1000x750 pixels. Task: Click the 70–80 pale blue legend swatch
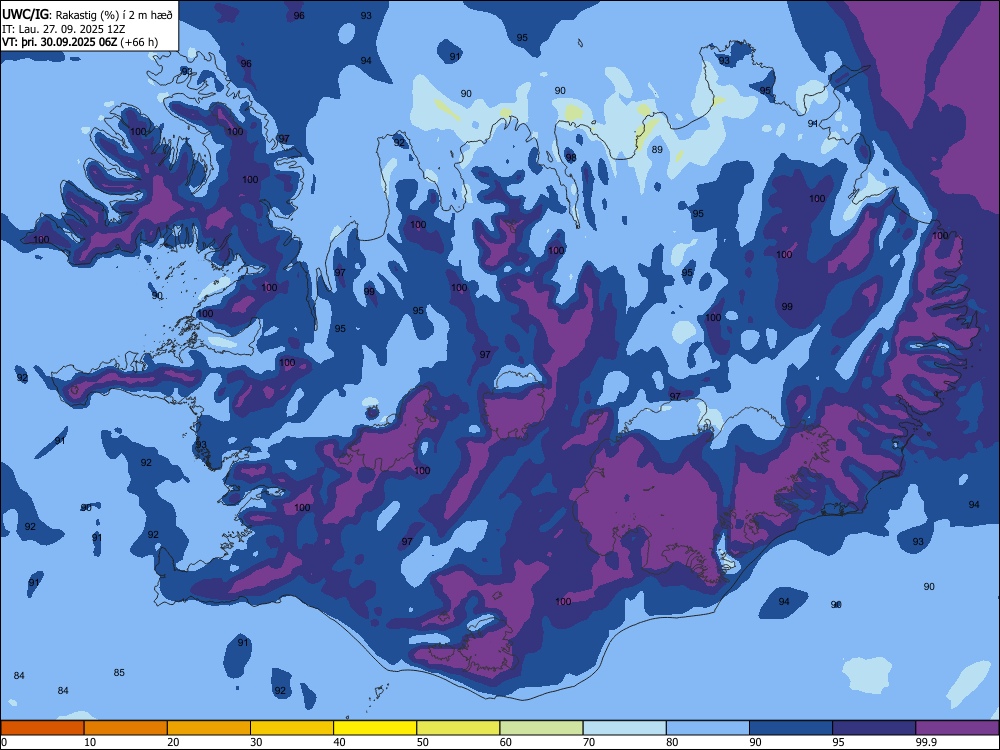[624, 728]
